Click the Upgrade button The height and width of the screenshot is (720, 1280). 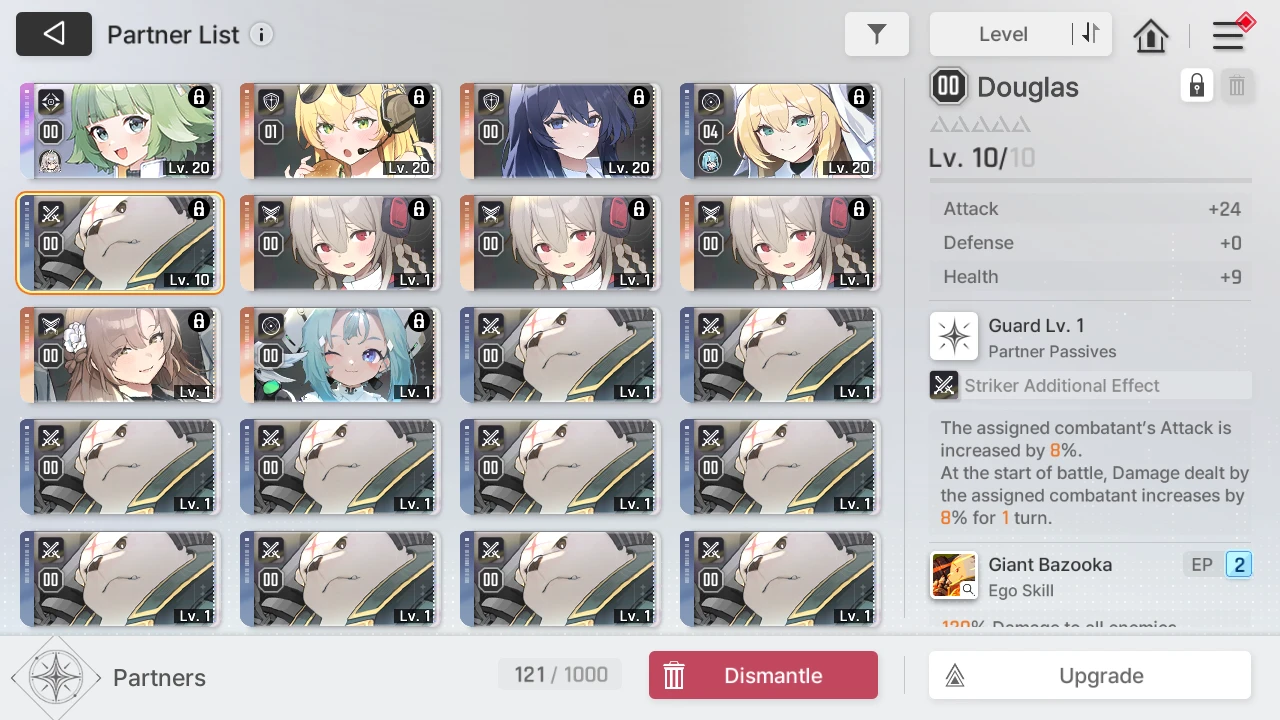1090,675
